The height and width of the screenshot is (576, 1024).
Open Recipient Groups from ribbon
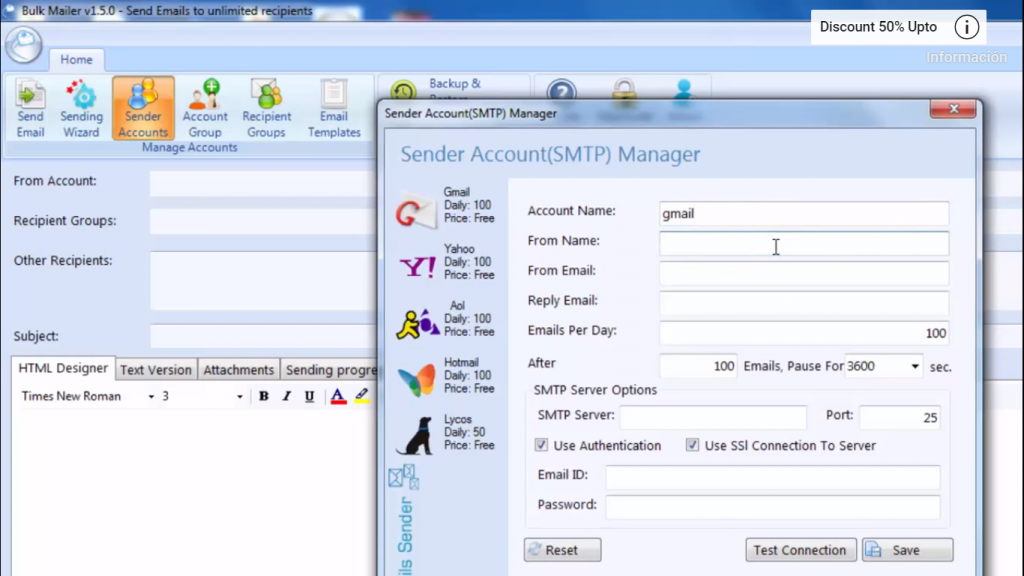point(266,108)
